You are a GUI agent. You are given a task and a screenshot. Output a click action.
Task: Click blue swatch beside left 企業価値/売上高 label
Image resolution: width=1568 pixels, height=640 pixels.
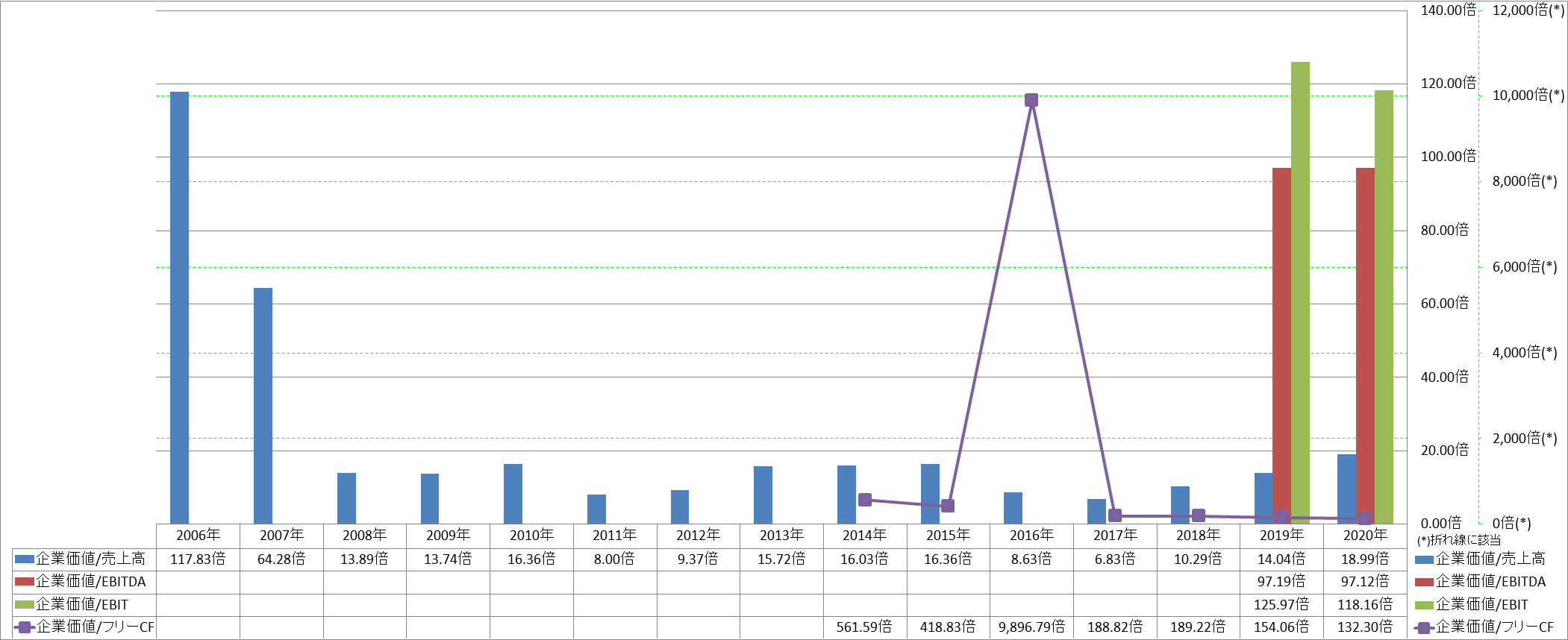pos(25,559)
